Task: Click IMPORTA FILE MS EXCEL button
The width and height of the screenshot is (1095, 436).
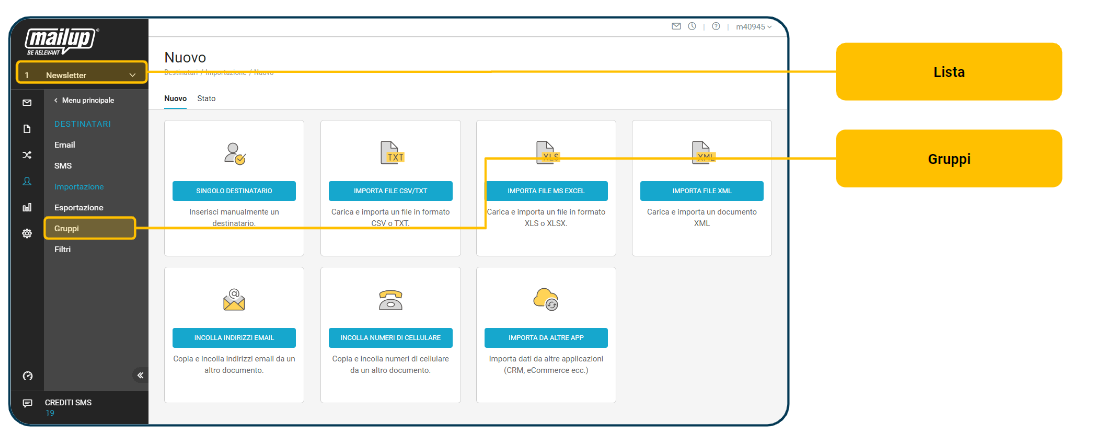Action: [x=545, y=190]
